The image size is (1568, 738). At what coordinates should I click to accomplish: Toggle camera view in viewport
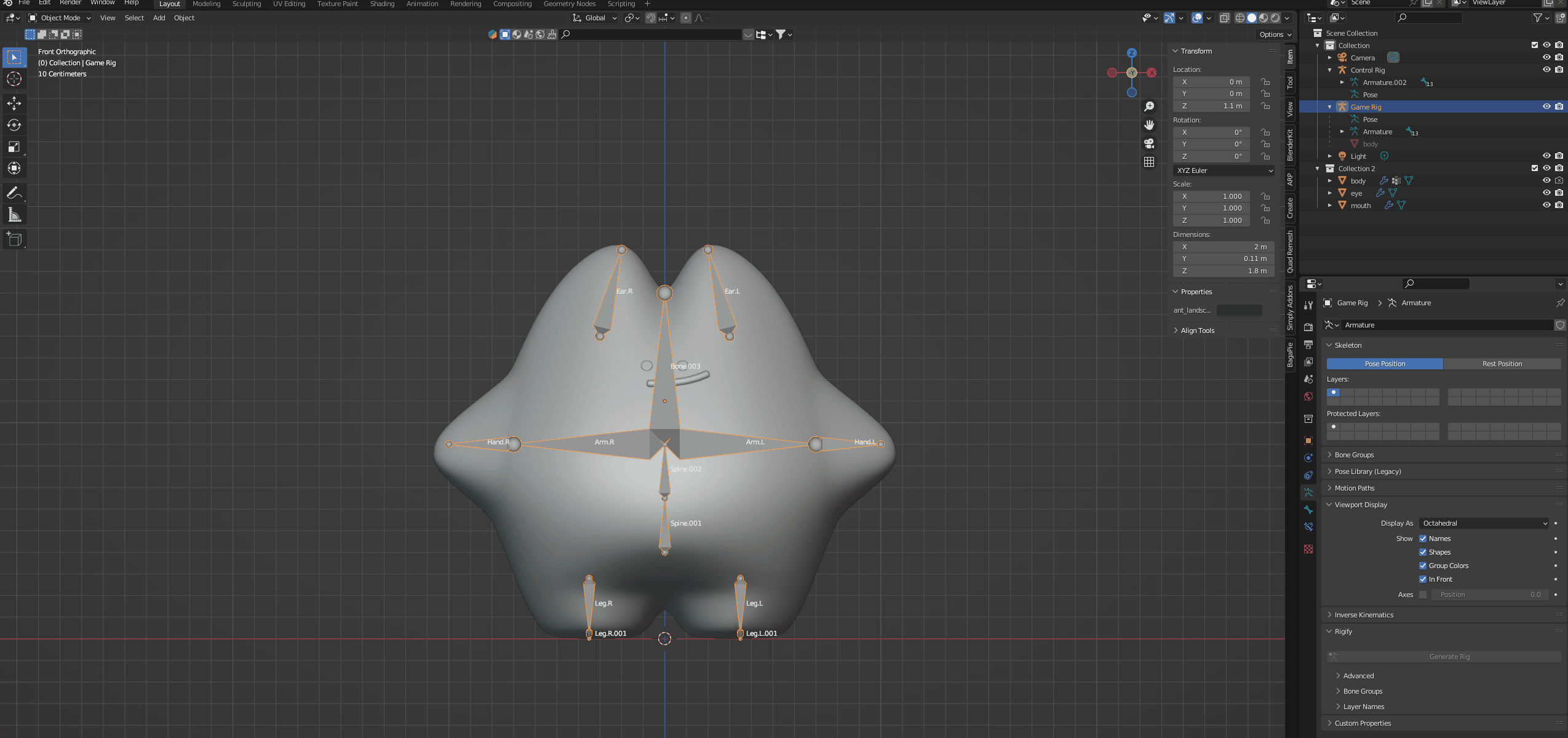point(1148,143)
